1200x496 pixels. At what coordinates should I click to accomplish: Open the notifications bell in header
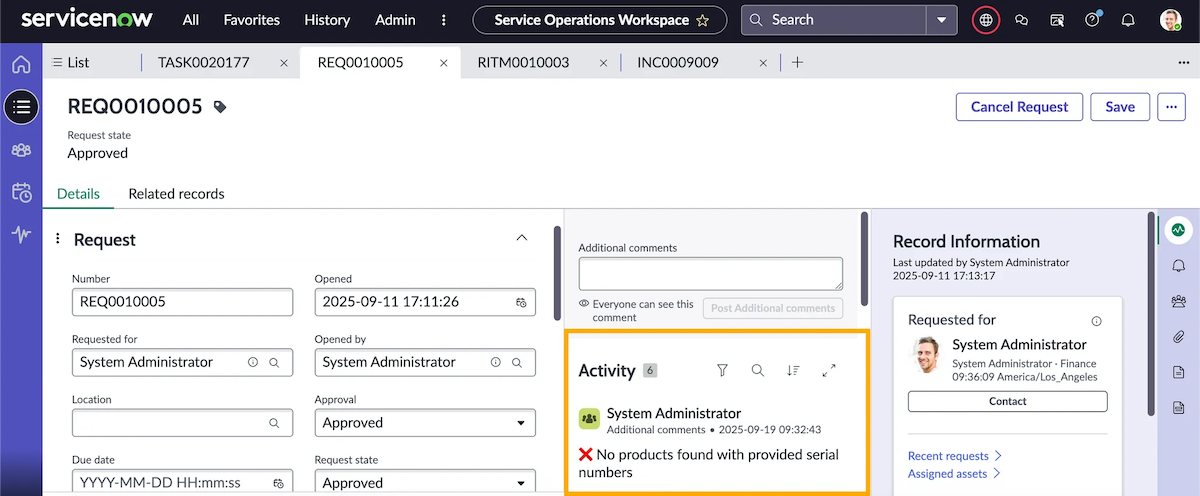1128,20
